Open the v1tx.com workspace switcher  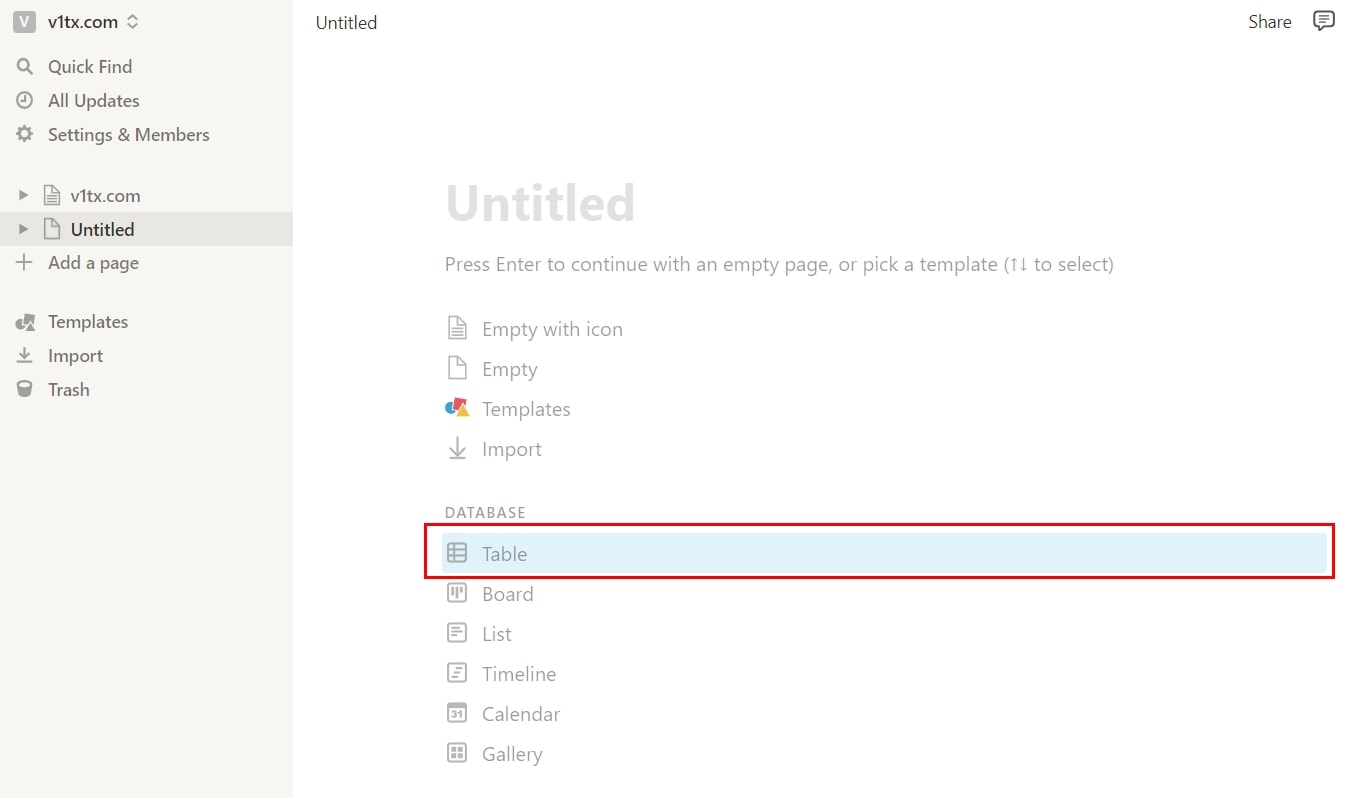tap(76, 22)
